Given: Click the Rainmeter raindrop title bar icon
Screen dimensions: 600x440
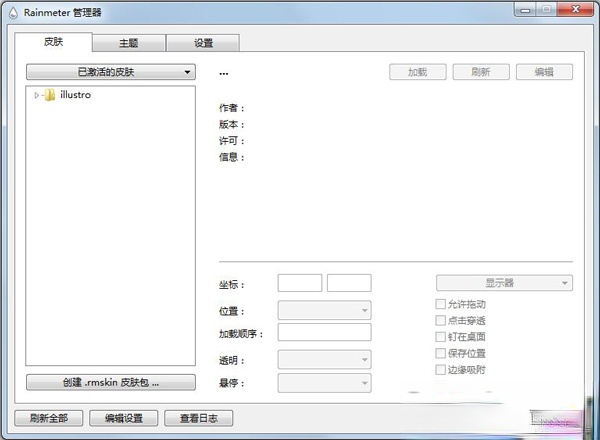Looking at the screenshot, I should [11, 11].
